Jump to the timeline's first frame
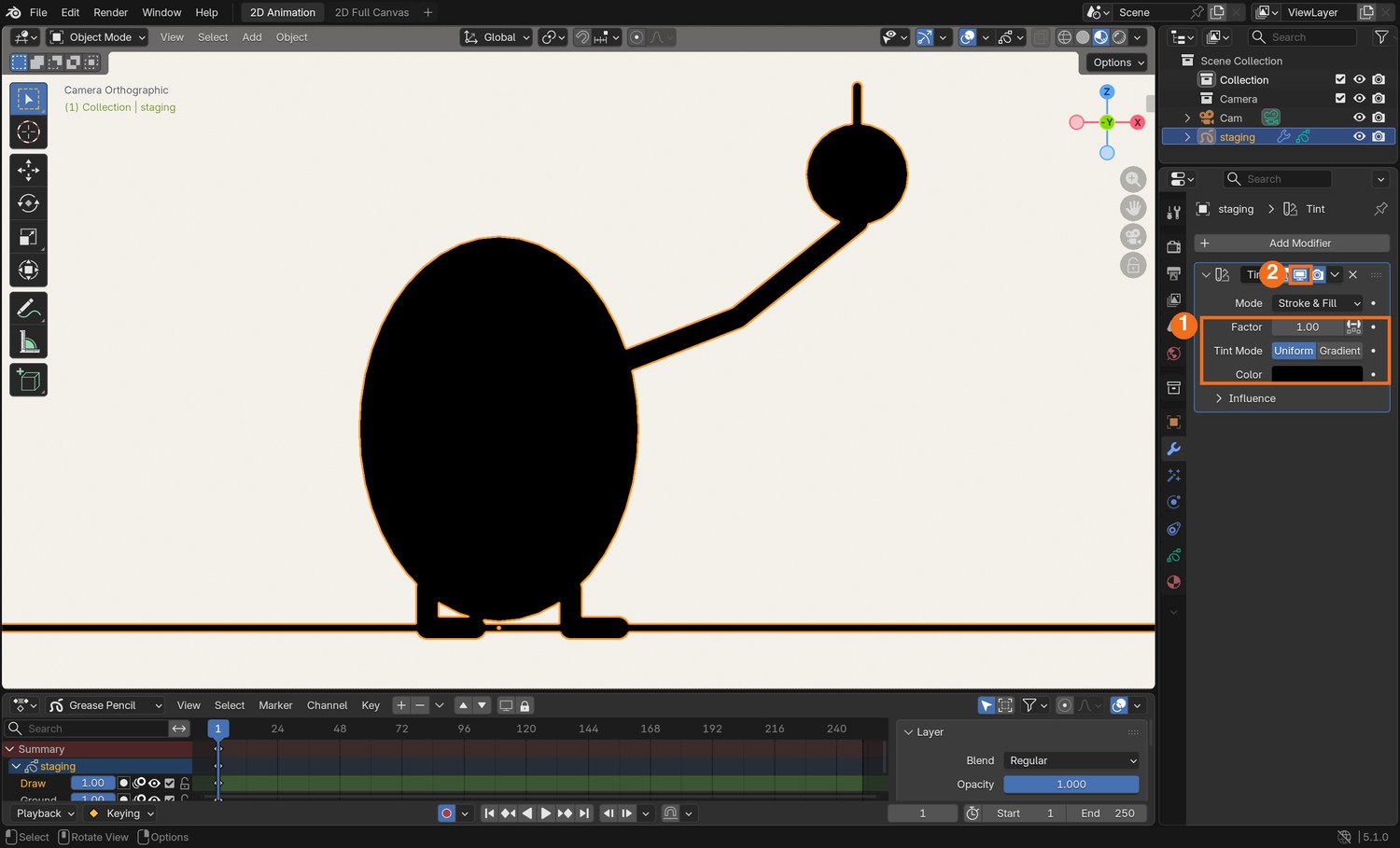Screen dimensions: 1400x848 tap(489, 813)
